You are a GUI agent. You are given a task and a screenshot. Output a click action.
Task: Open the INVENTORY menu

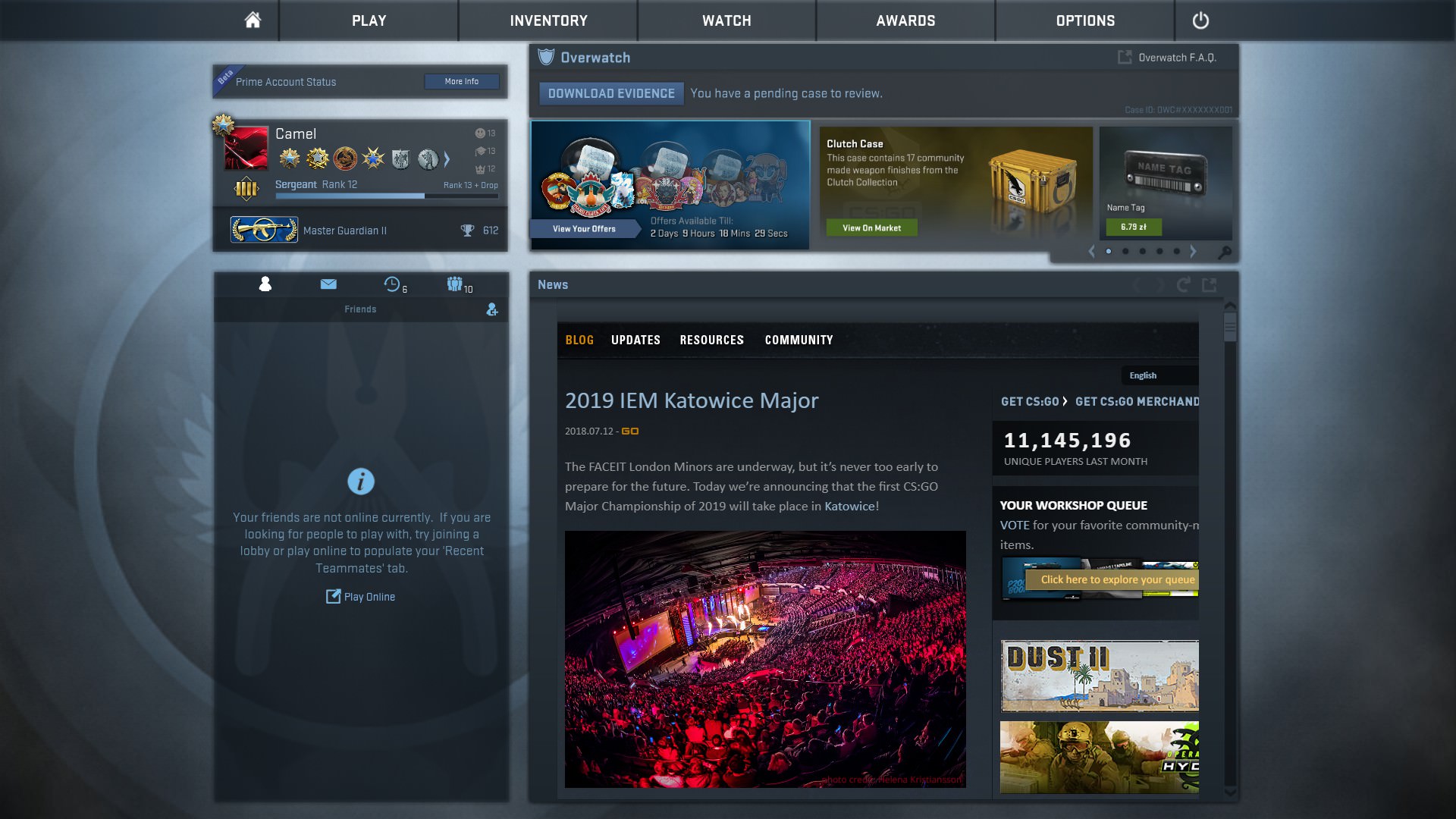pyautogui.click(x=548, y=20)
